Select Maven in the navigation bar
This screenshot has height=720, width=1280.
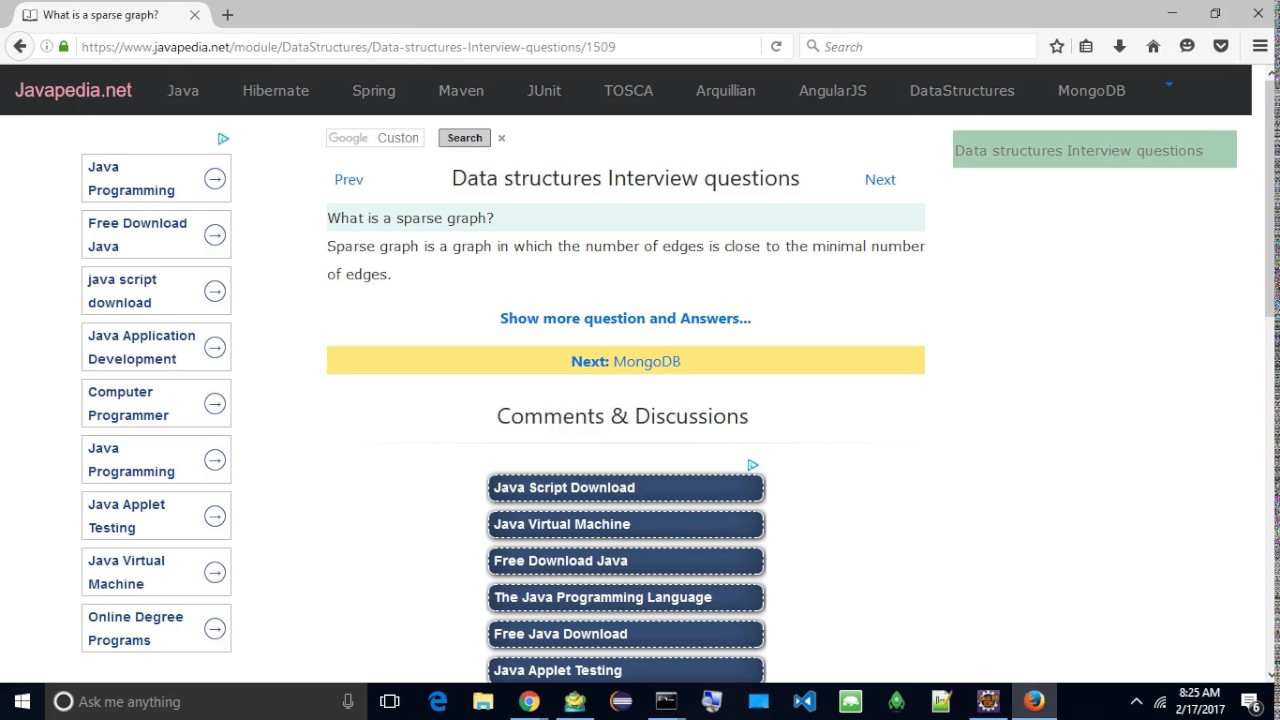click(x=461, y=90)
